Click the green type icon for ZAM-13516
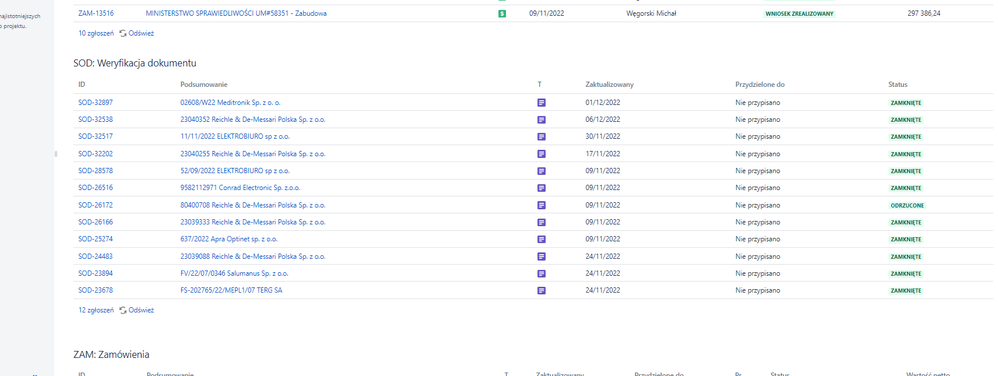The width and height of the screenshot is (998, 376). pos(502,13)
